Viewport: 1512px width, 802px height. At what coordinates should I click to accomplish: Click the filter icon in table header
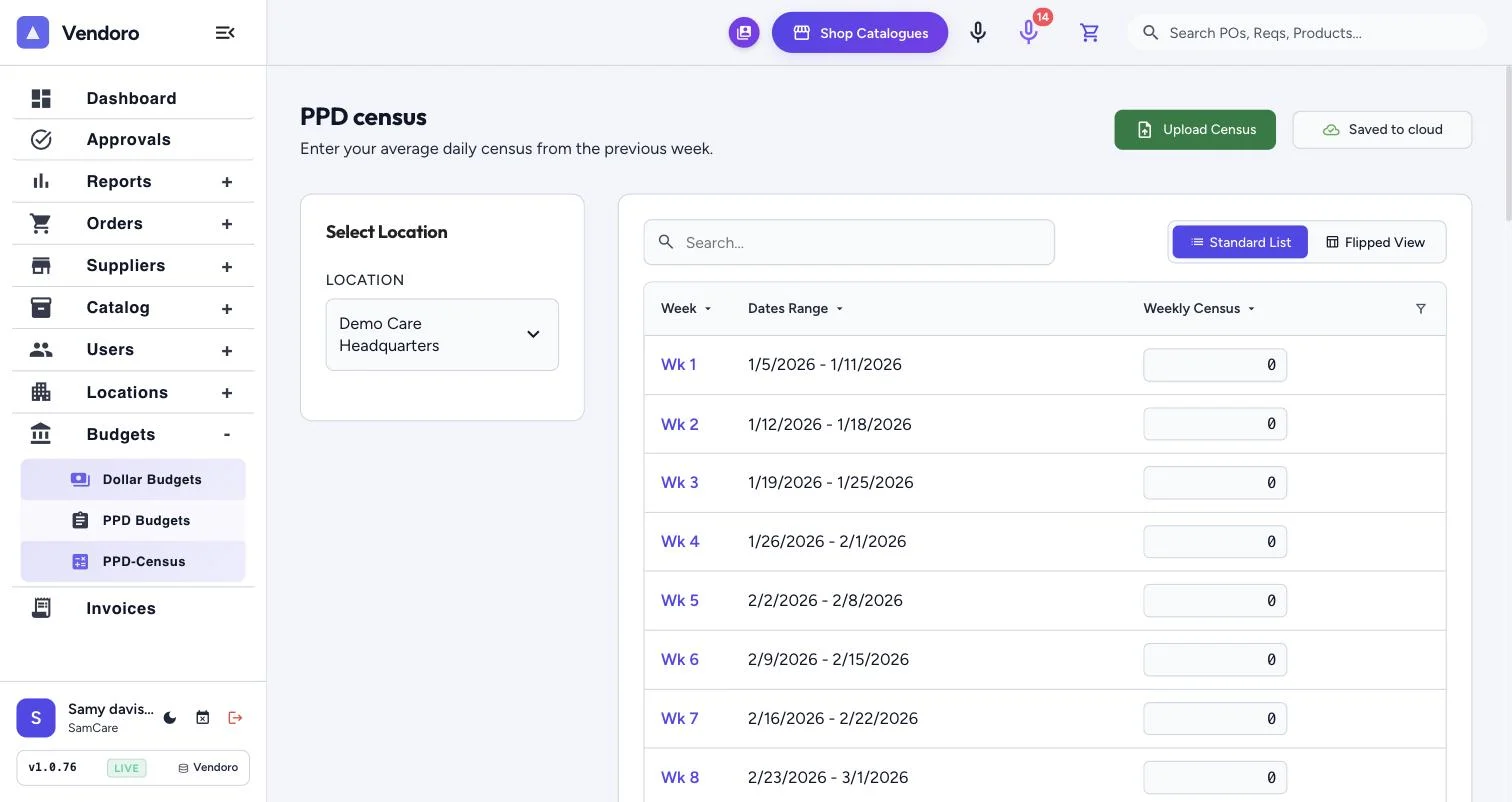click(1421, 309)
